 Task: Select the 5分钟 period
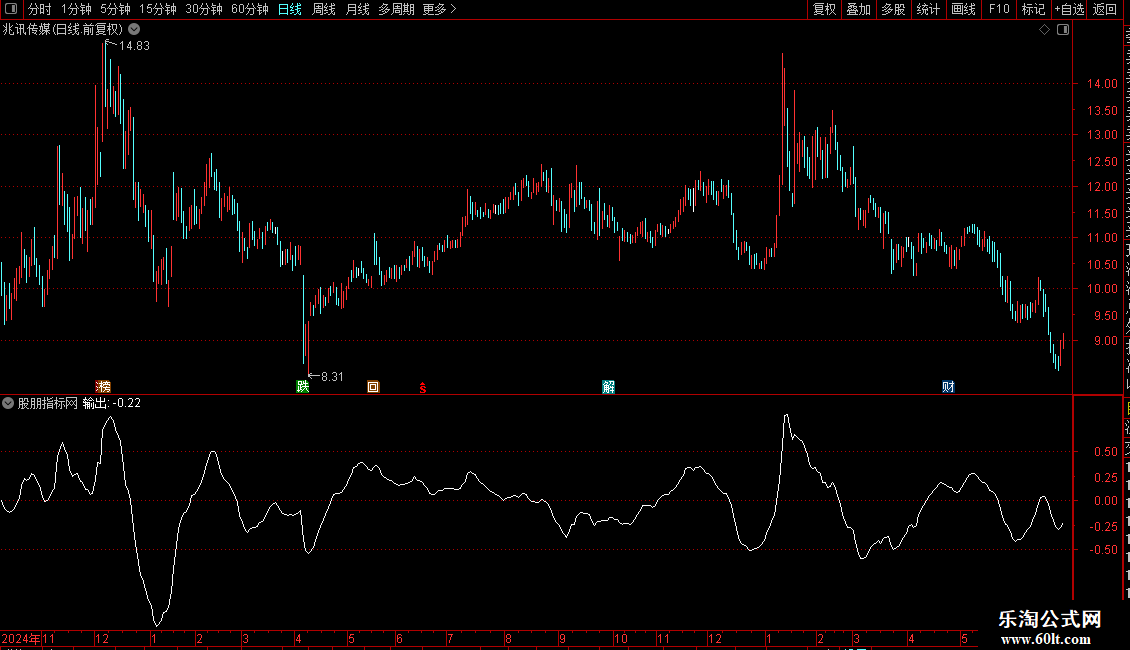pos(115,9)
